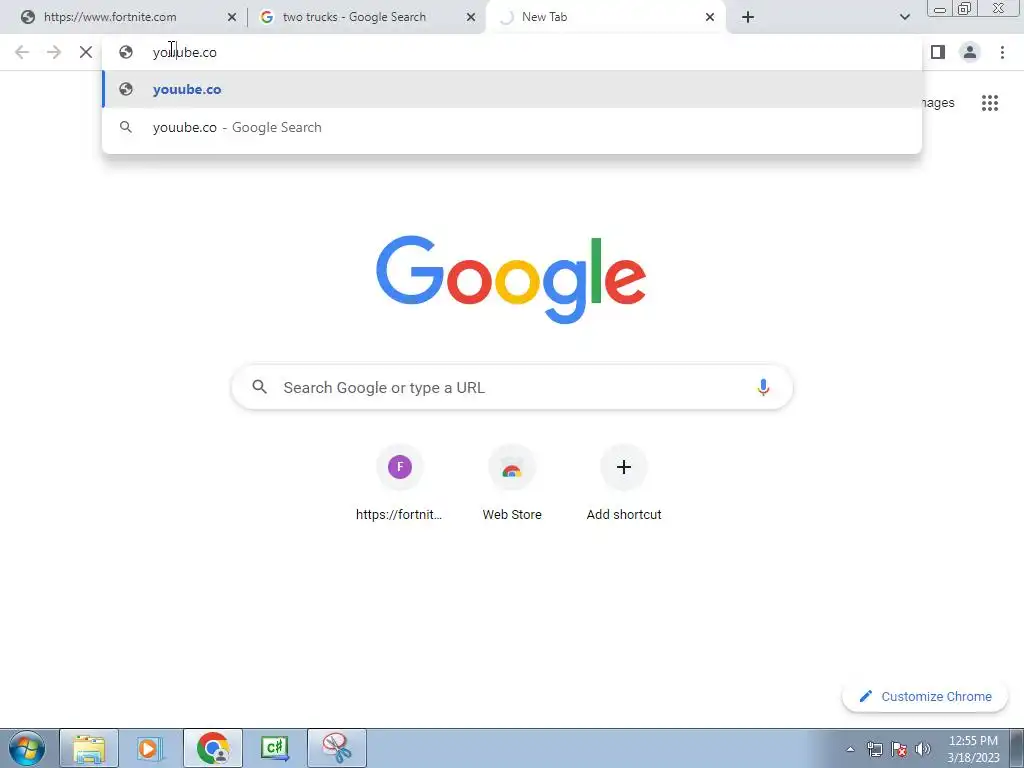Close the fortnite.com tab
1024x768 pixels.
(232, 17)
